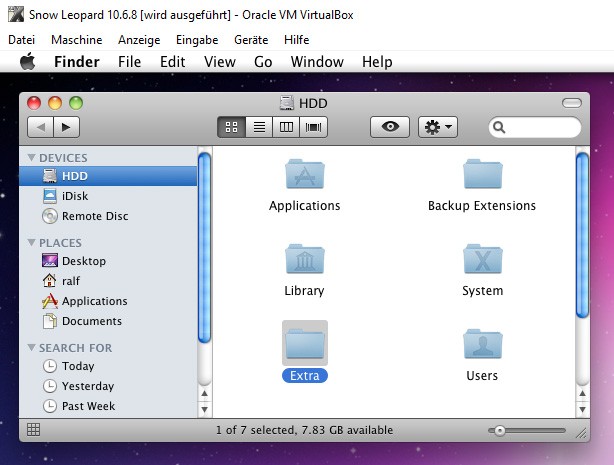Toggle the toolbar pill button
This screenshot has height=465, width=614.
(572, 103)
